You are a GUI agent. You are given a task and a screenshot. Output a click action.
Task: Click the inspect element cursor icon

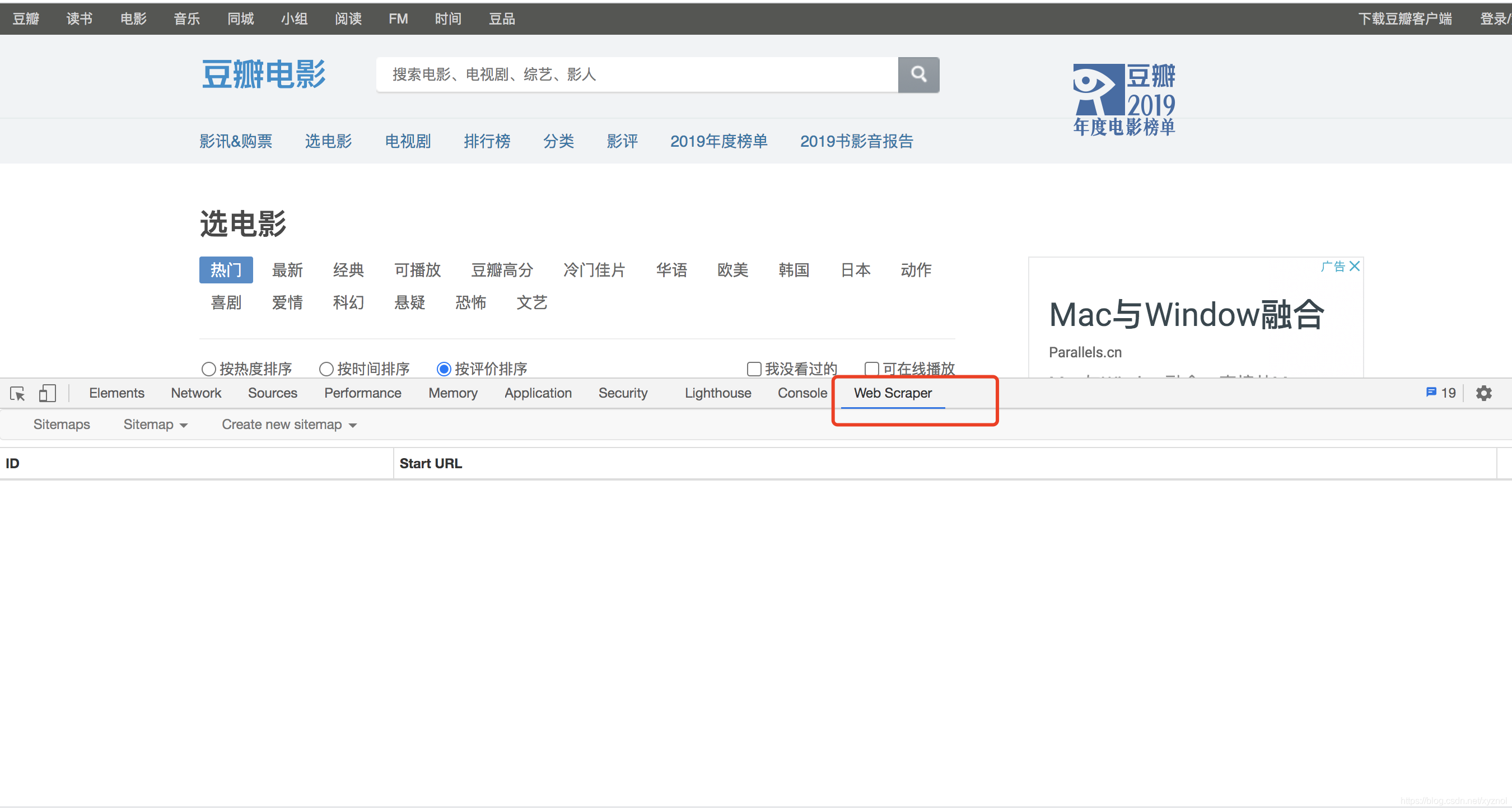tap(17, 394)
